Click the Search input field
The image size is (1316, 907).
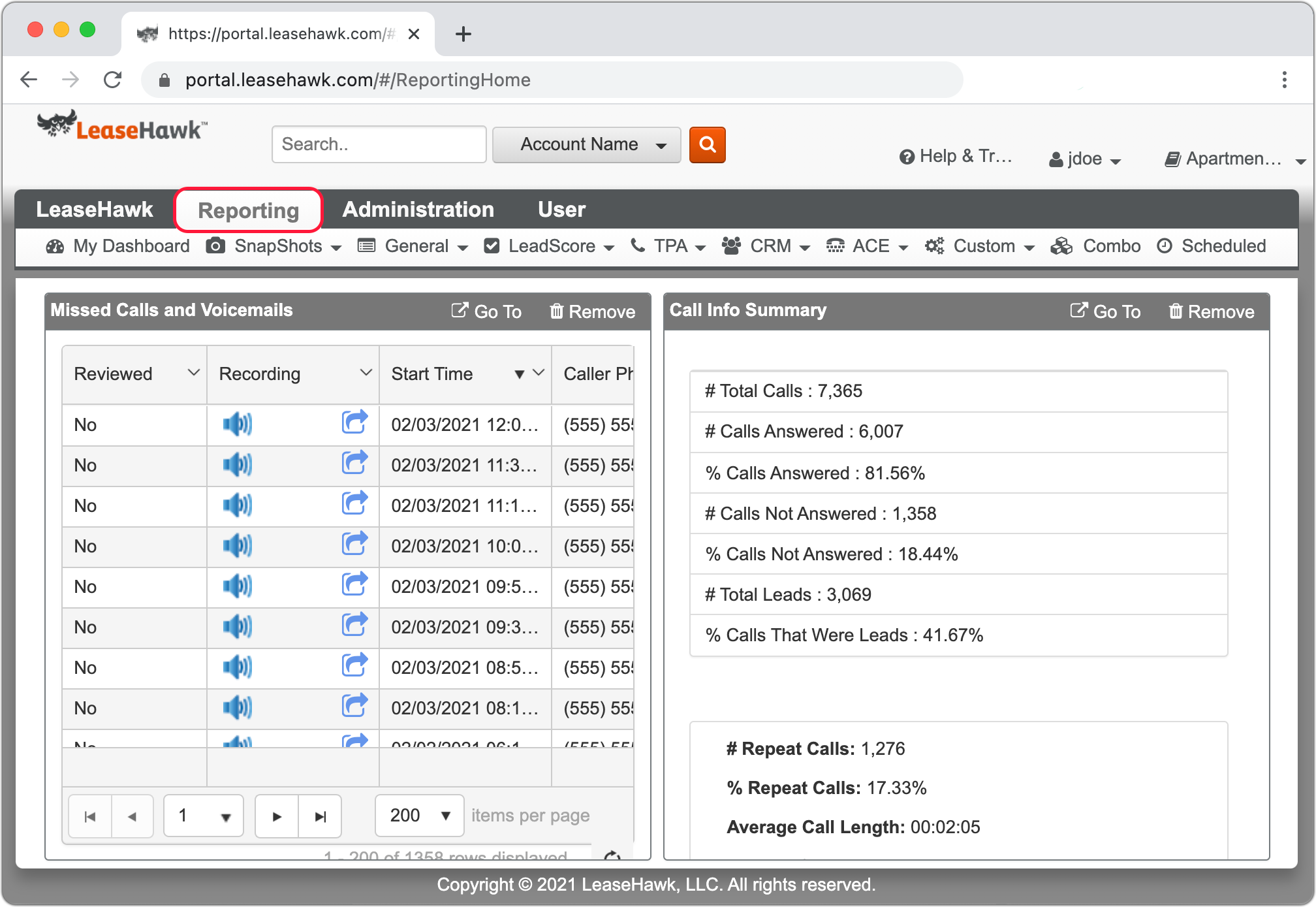coord(379,144)
